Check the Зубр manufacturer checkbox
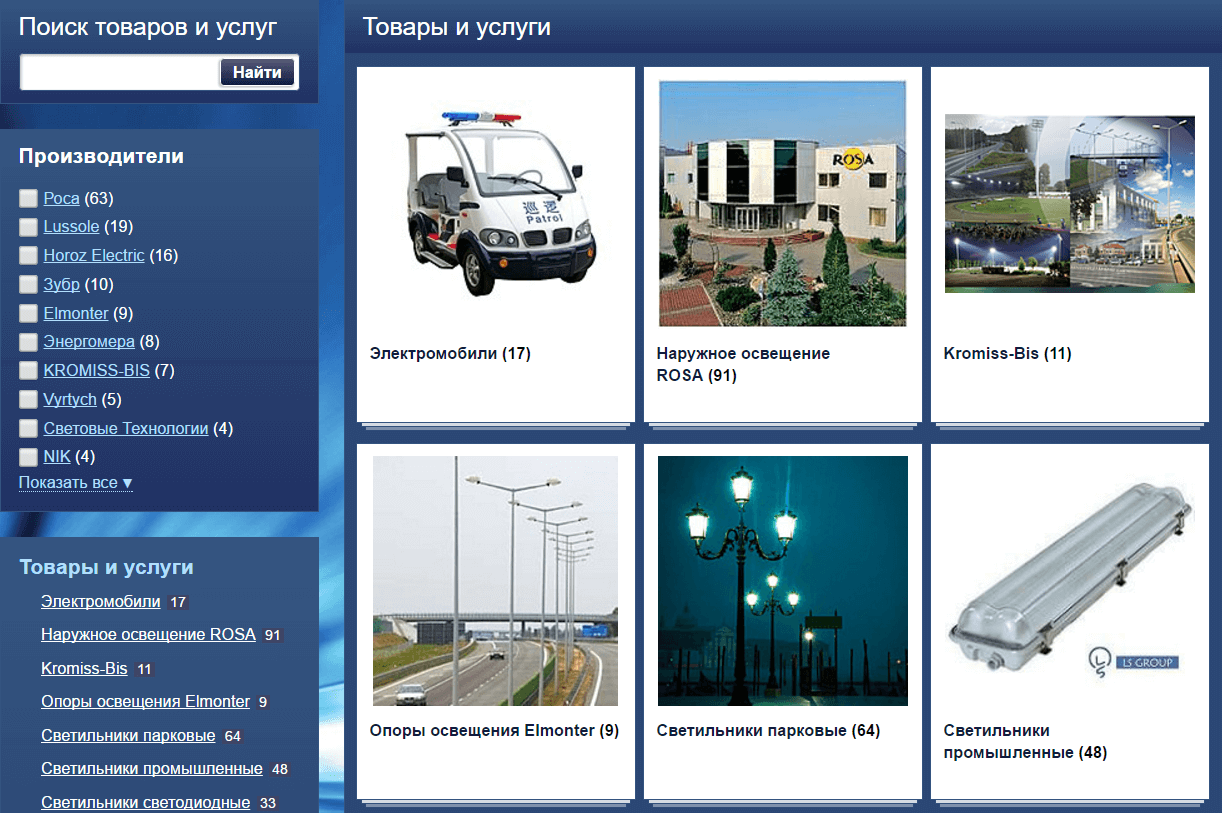 (28, 285)
